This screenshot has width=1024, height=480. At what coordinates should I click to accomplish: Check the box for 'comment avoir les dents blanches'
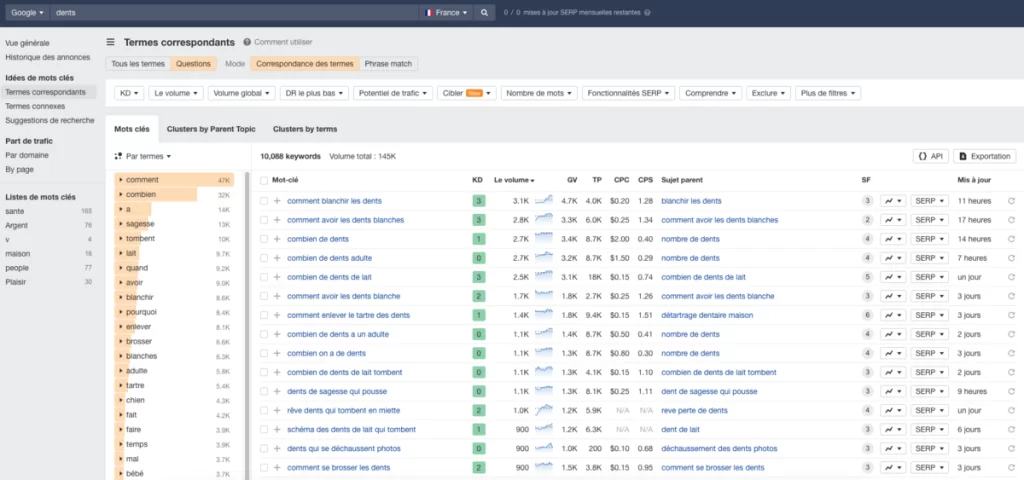264,220
